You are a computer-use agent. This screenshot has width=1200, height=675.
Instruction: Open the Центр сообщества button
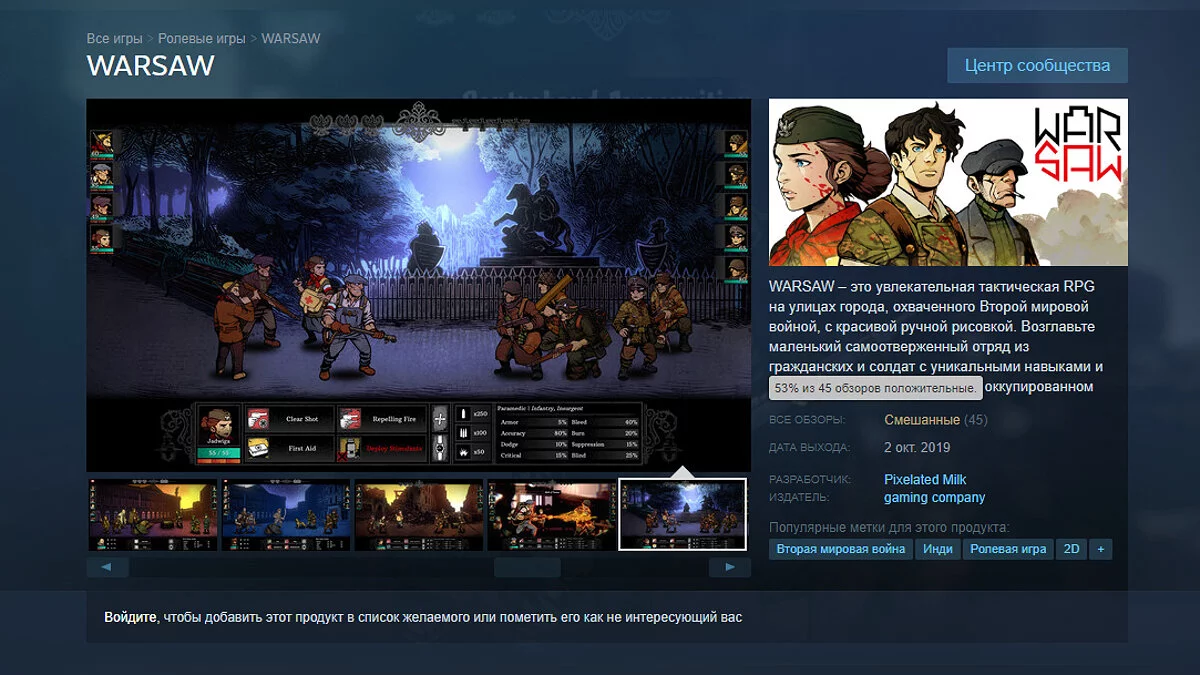pyautogui.click(x=1037, y=65)
